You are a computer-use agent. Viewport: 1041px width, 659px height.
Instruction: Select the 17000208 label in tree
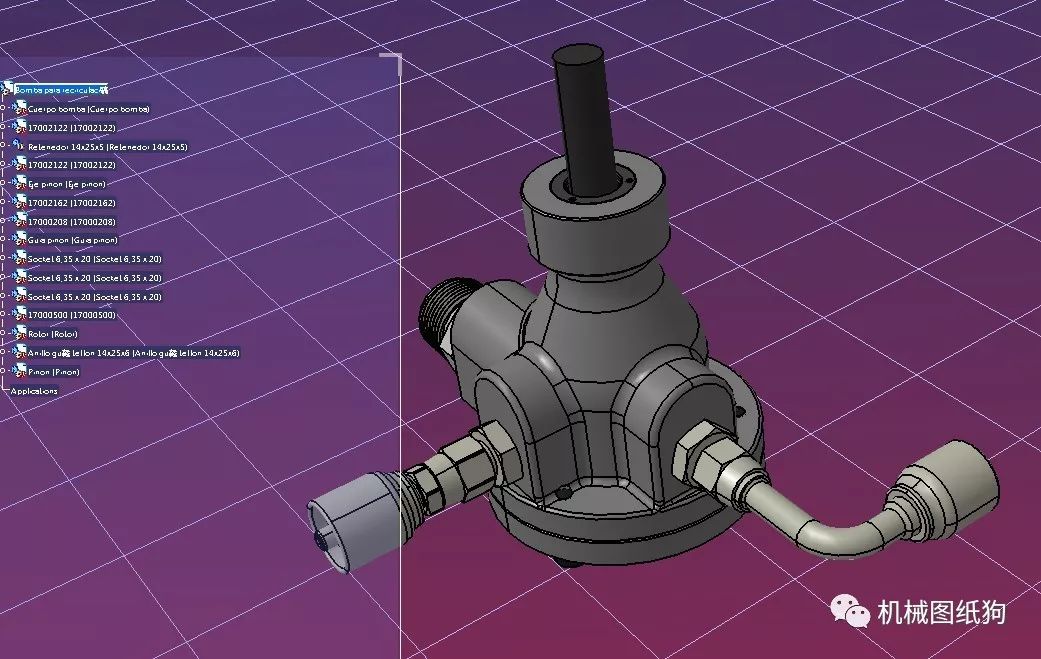[x=72, y=222]
